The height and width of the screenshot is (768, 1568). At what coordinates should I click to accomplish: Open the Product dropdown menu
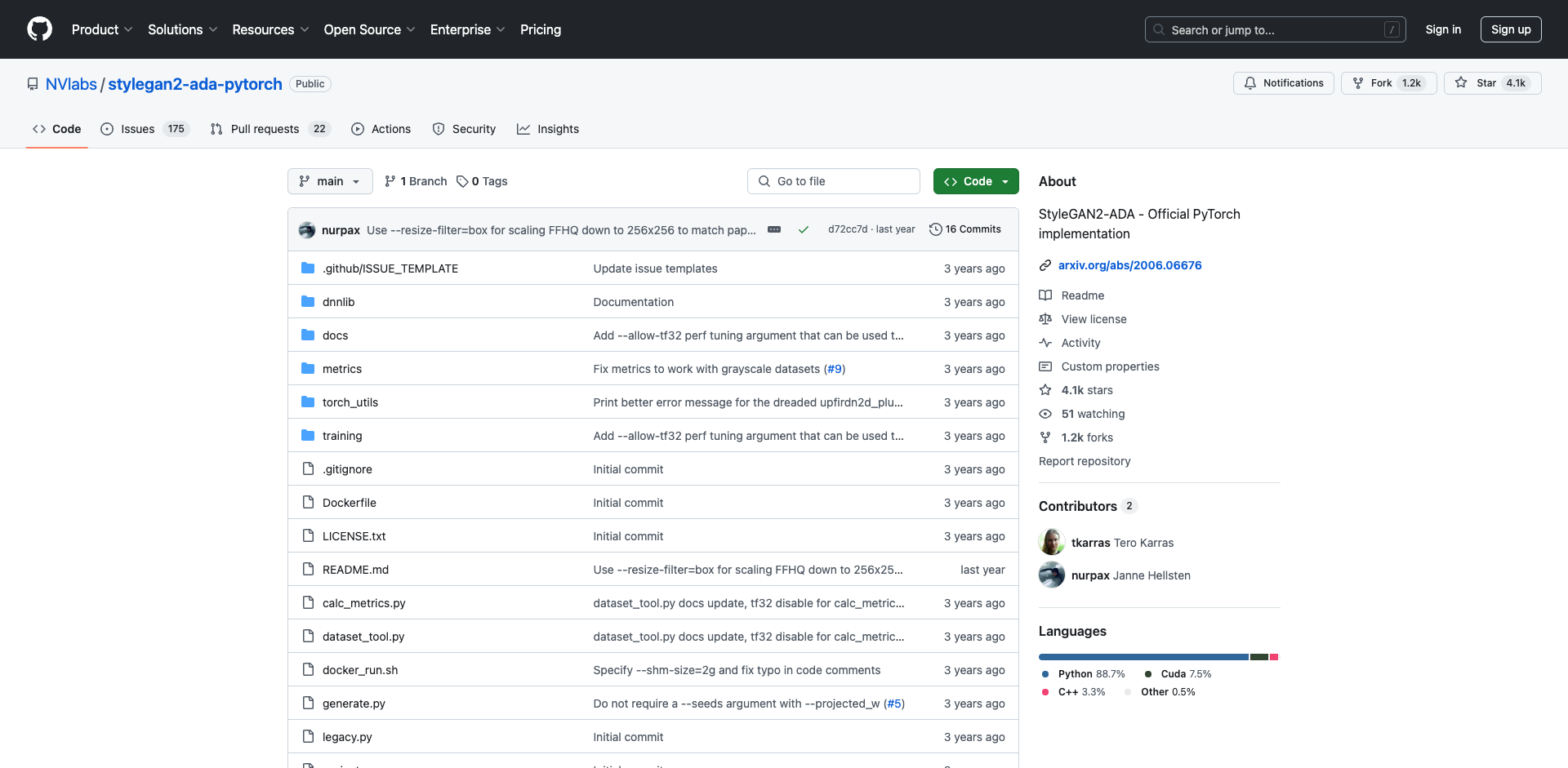102,29
